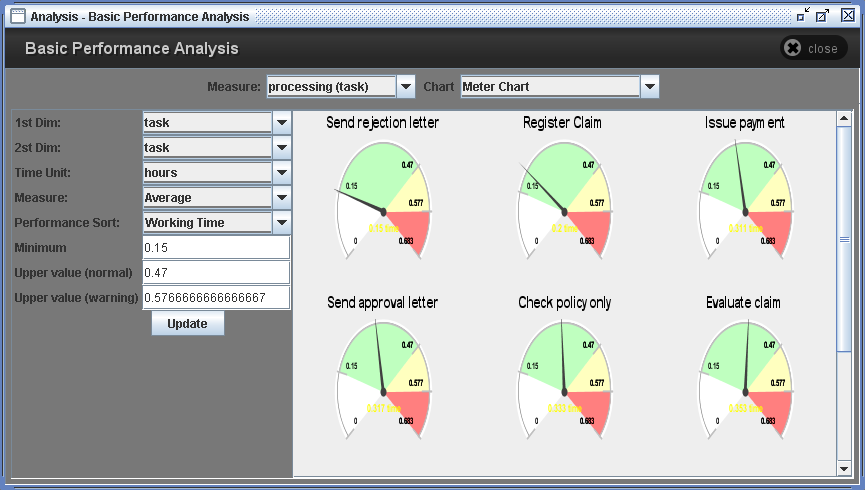
Task: Focus the Upper value (normal) field
Action: pyautogui.click(x=216, y=273)
